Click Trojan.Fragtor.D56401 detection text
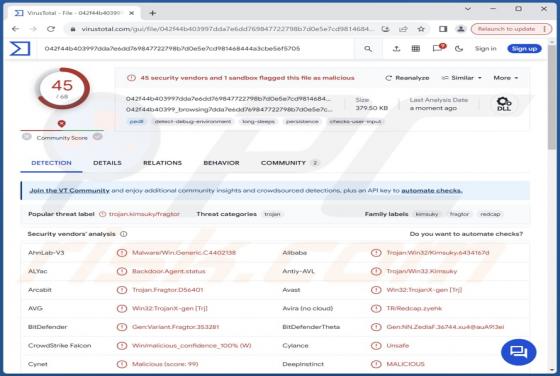Image resolution: width=560 pixels, height=376 pixels. click(x=168, y=290)
